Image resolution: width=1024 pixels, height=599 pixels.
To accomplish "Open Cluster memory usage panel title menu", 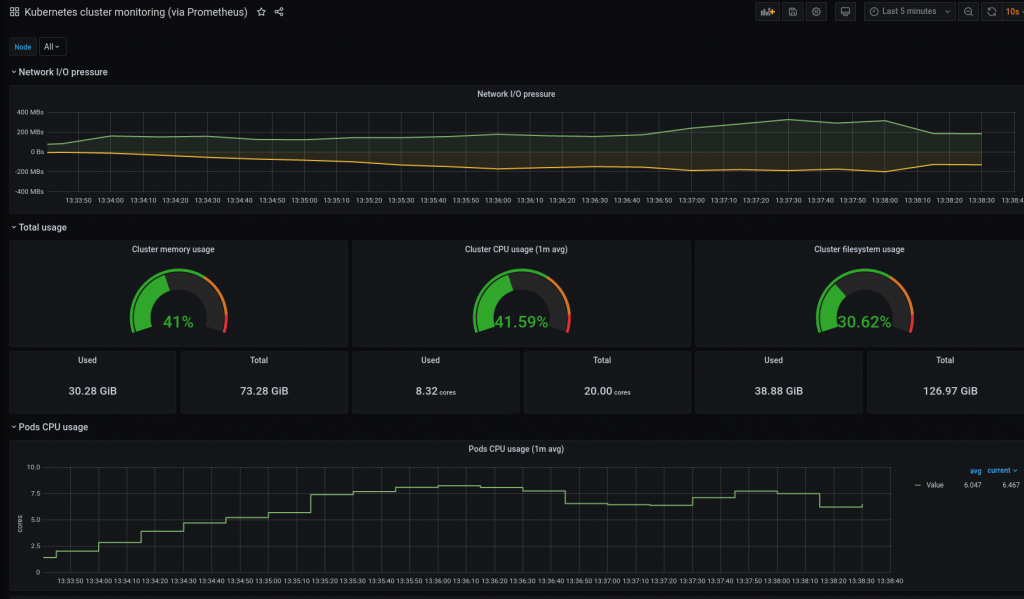I will tap(173, 249).
